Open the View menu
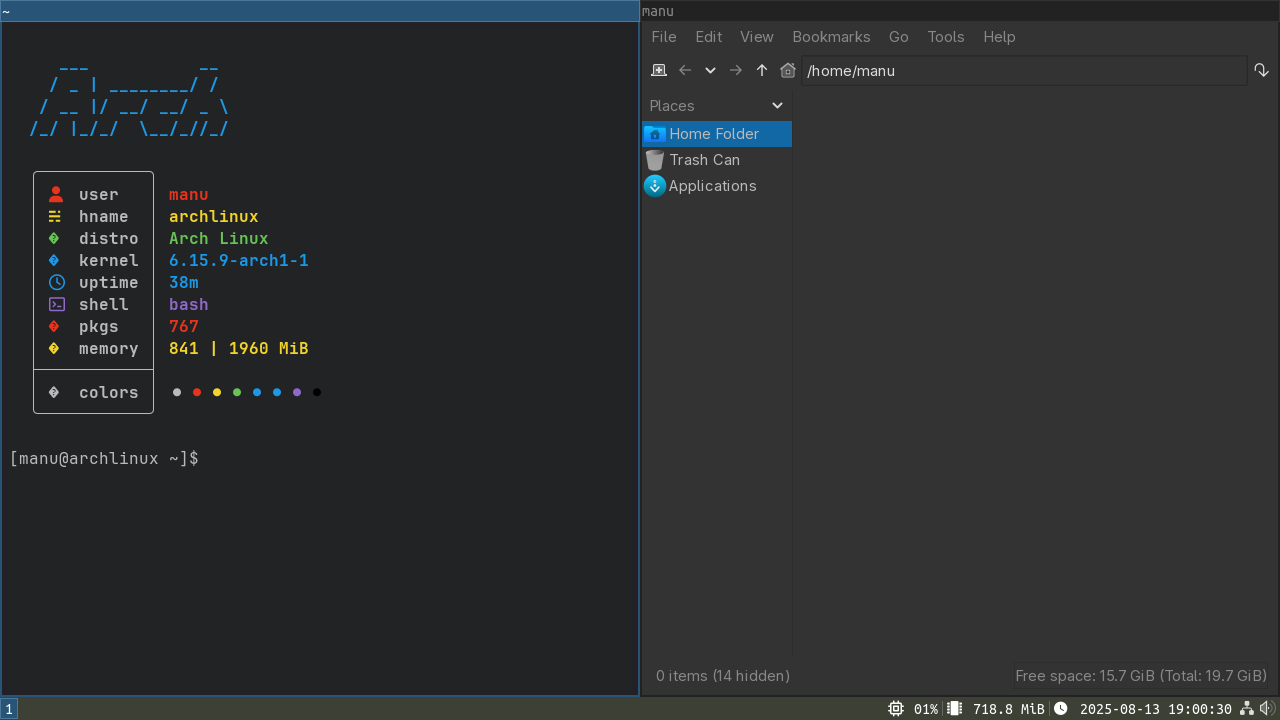 click(756, 37)
